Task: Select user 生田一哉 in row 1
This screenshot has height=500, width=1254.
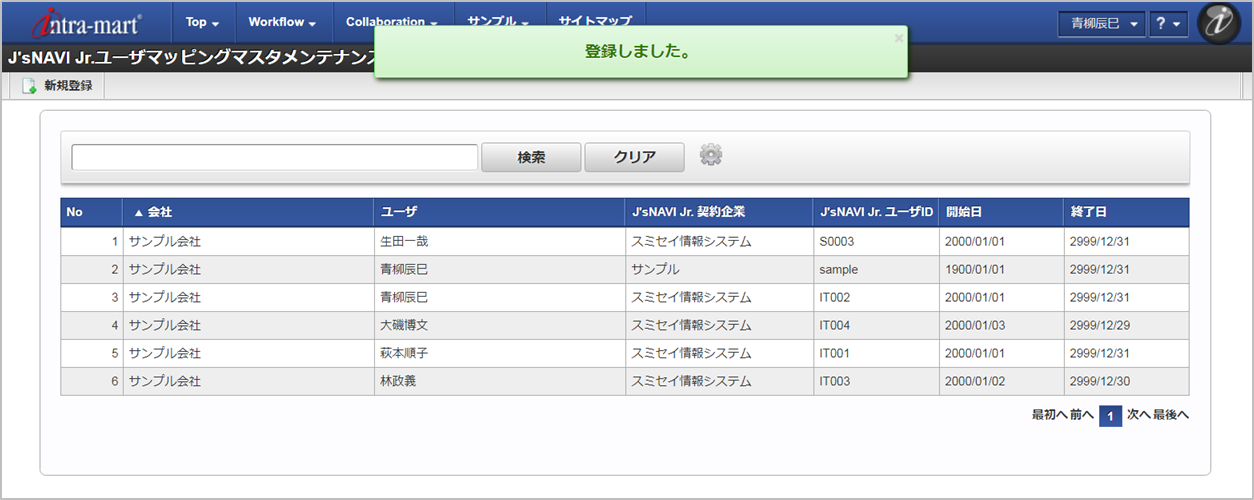Action: pos(500,241)
